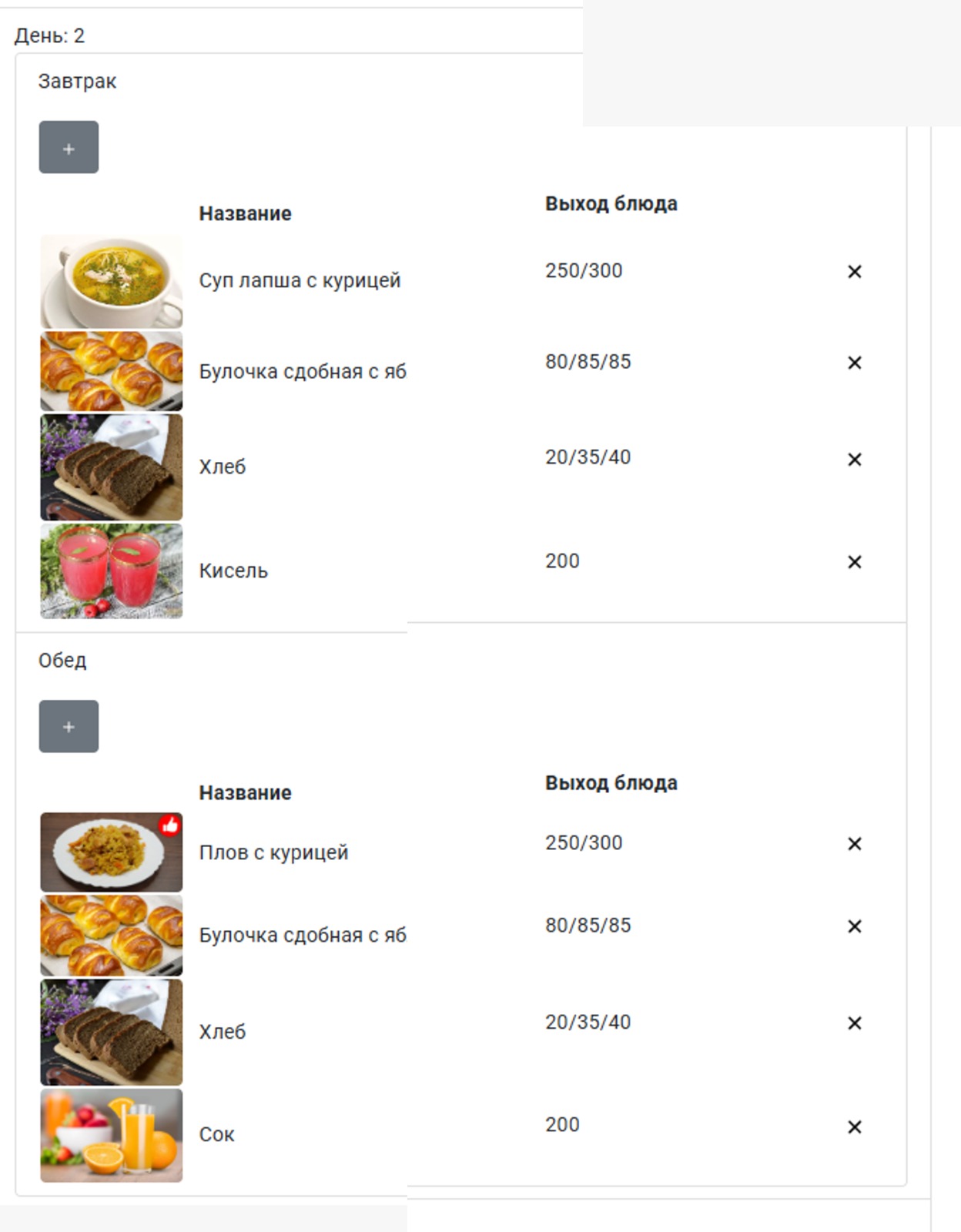Delete Хлеб row in Завтрак section
This screenshot has height=1232, width=961.
(854, 460)
